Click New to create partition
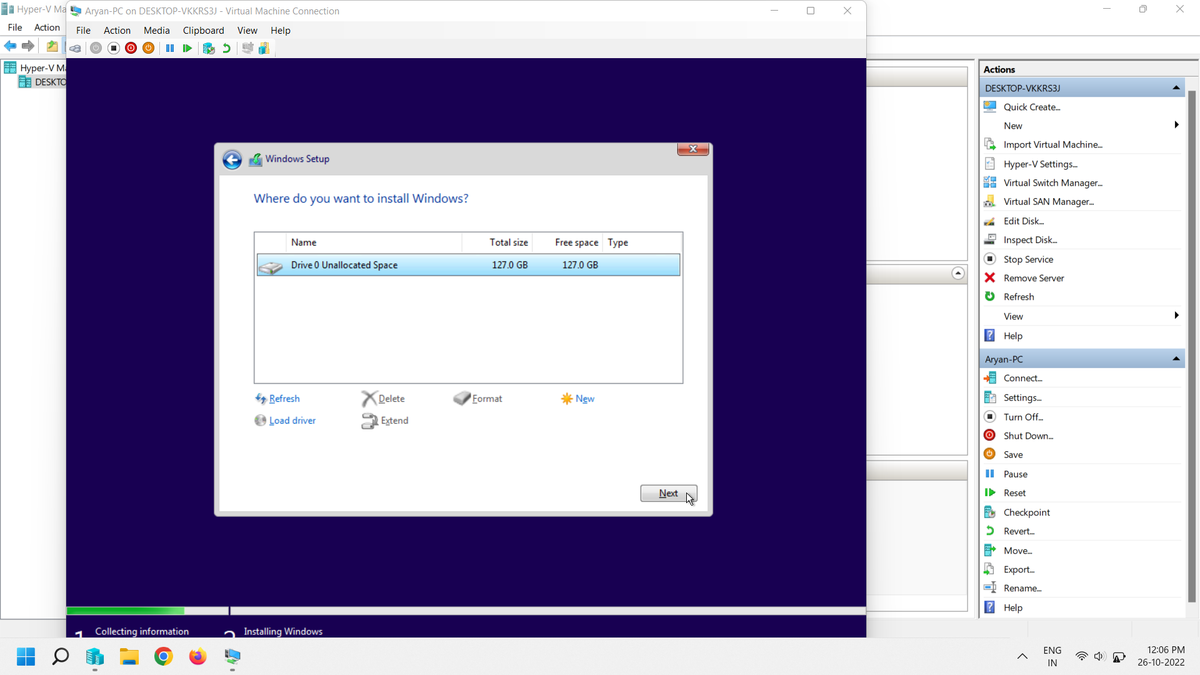The width and height of the screenshot is (1200, 675). (577, 399)
